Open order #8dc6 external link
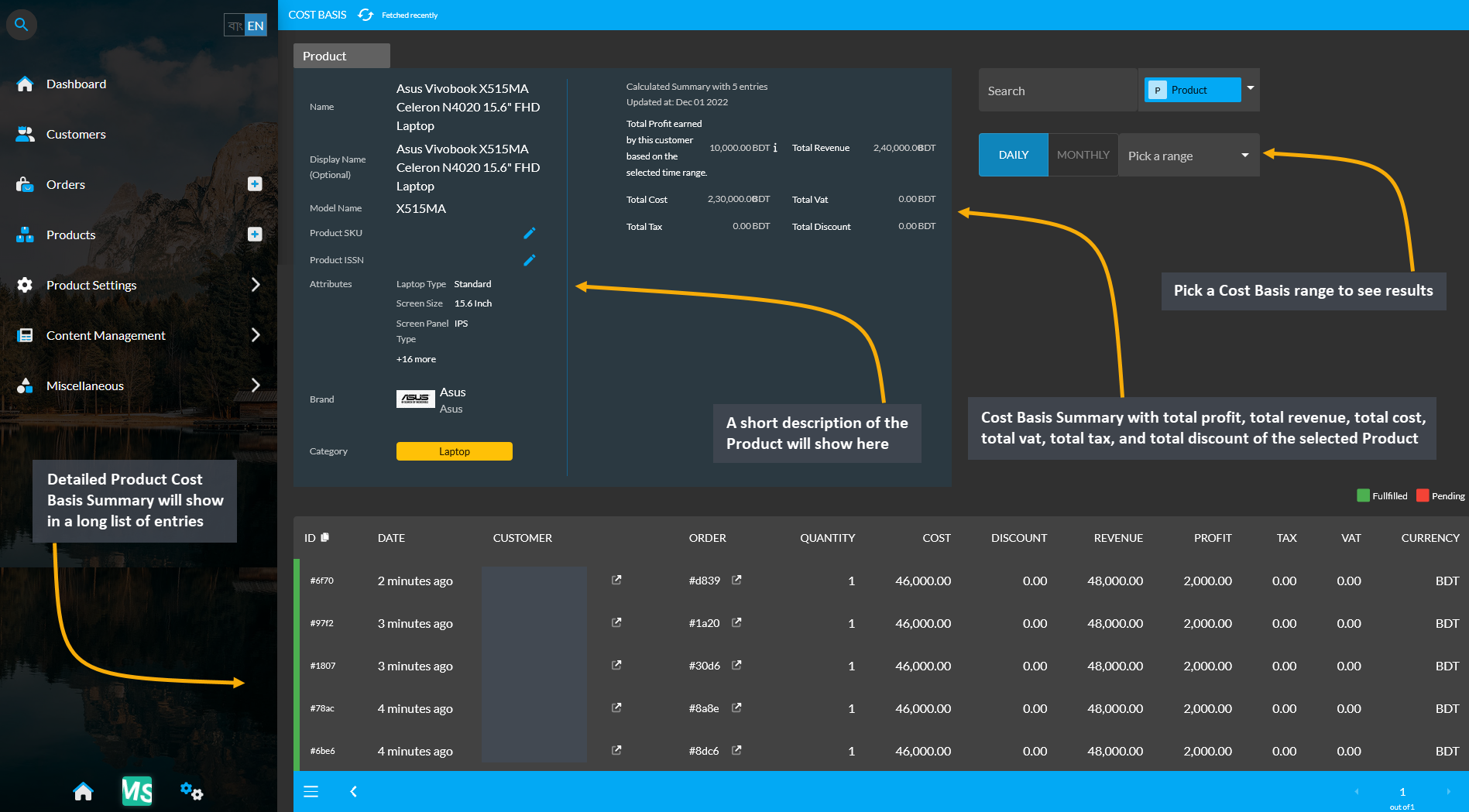The width and height of the screenshot is (1469, 812). click(736, 750)
